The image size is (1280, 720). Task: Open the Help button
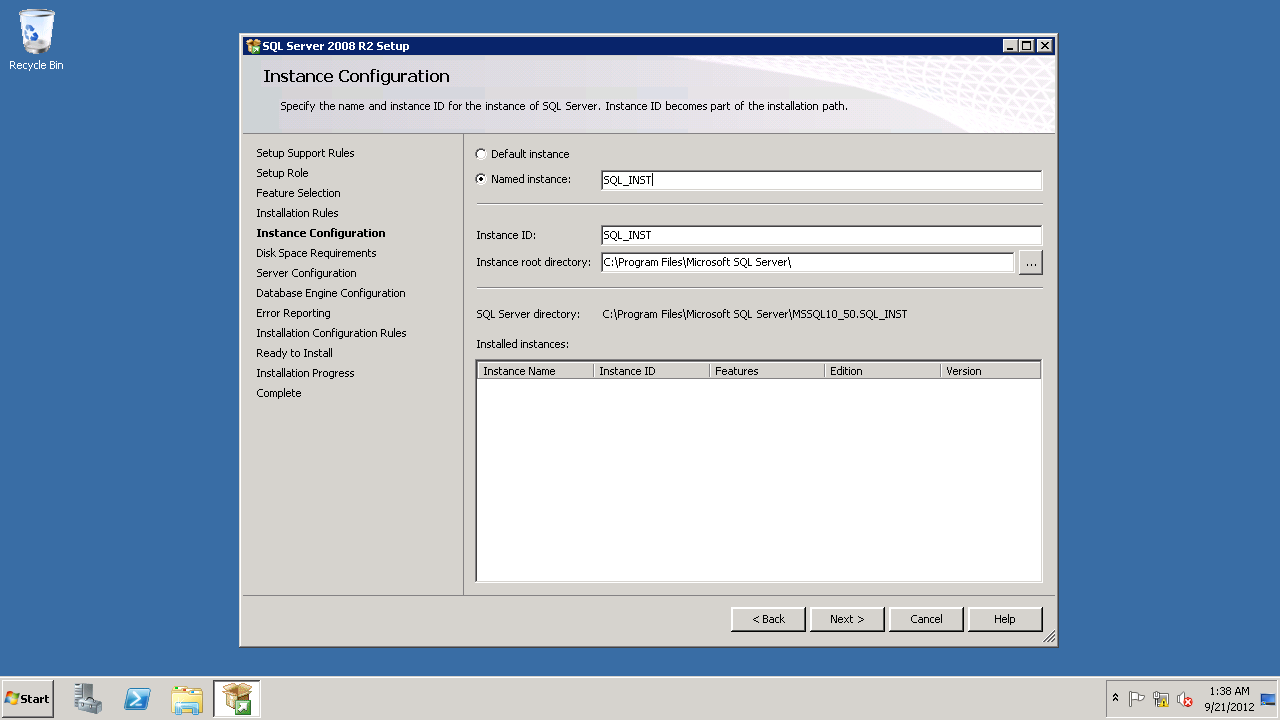click(1005, 619)
